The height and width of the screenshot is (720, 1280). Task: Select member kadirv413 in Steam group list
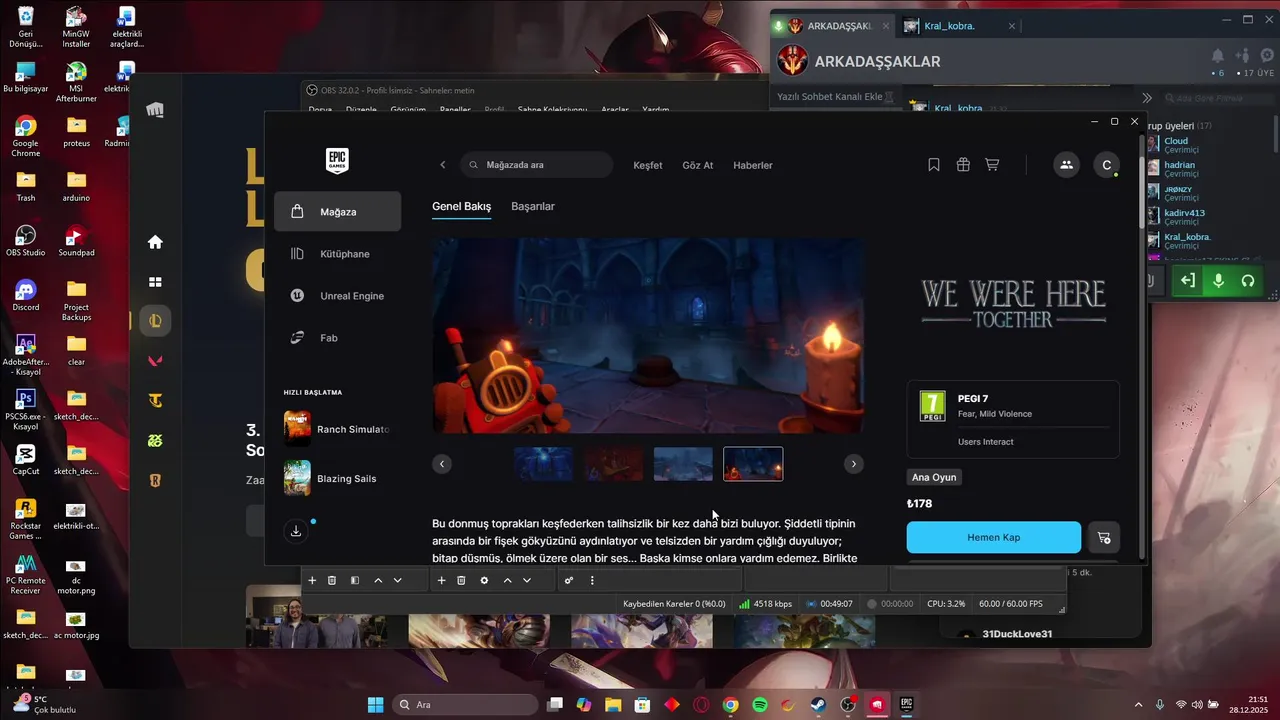(x=1185, y=213)
